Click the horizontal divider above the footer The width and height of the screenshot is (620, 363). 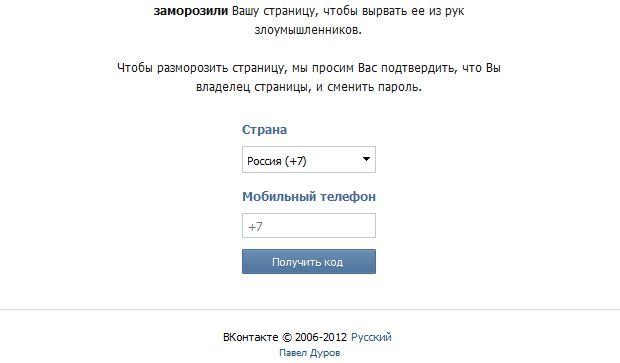point(310,310)
